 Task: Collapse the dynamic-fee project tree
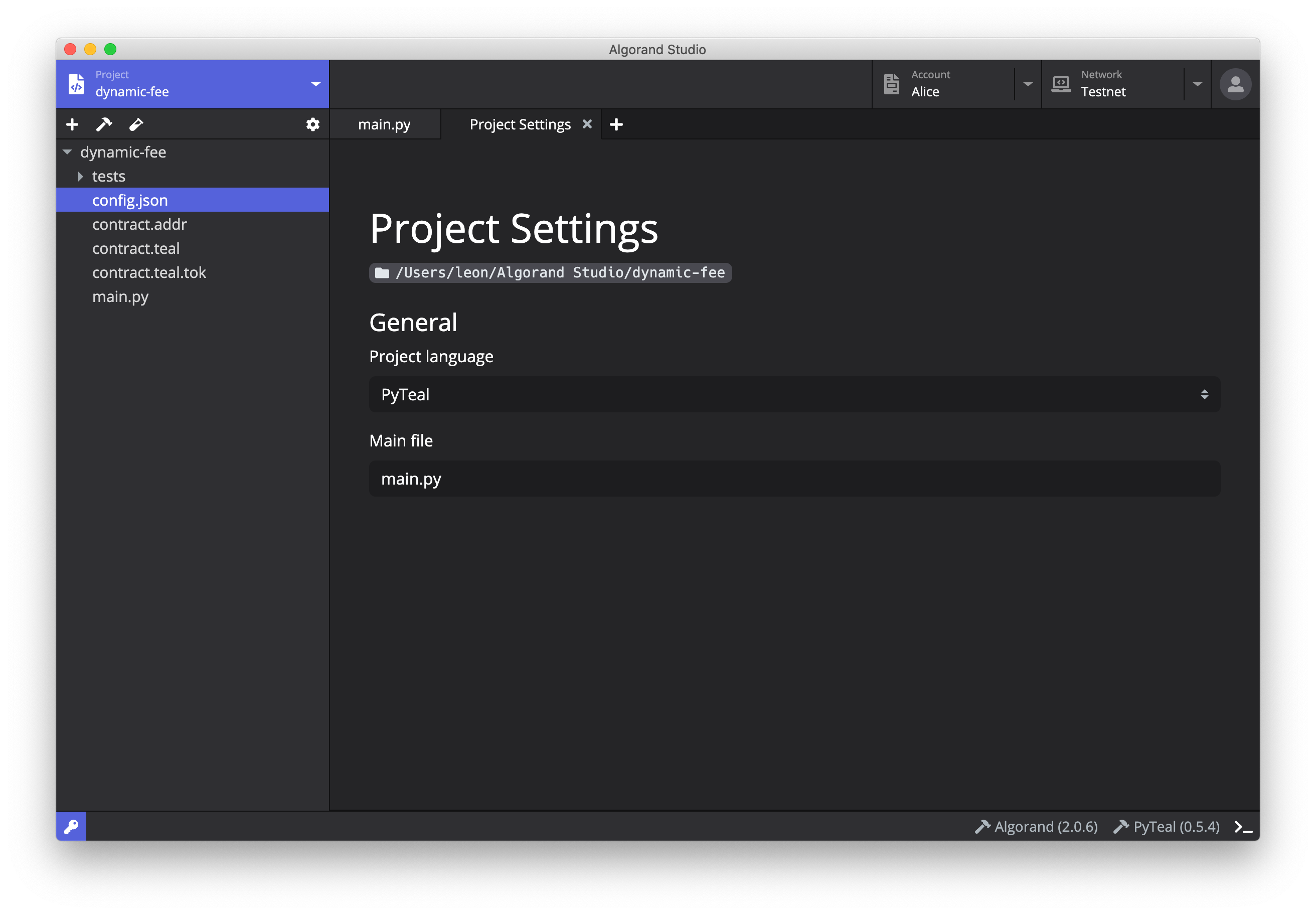(67, 152)
